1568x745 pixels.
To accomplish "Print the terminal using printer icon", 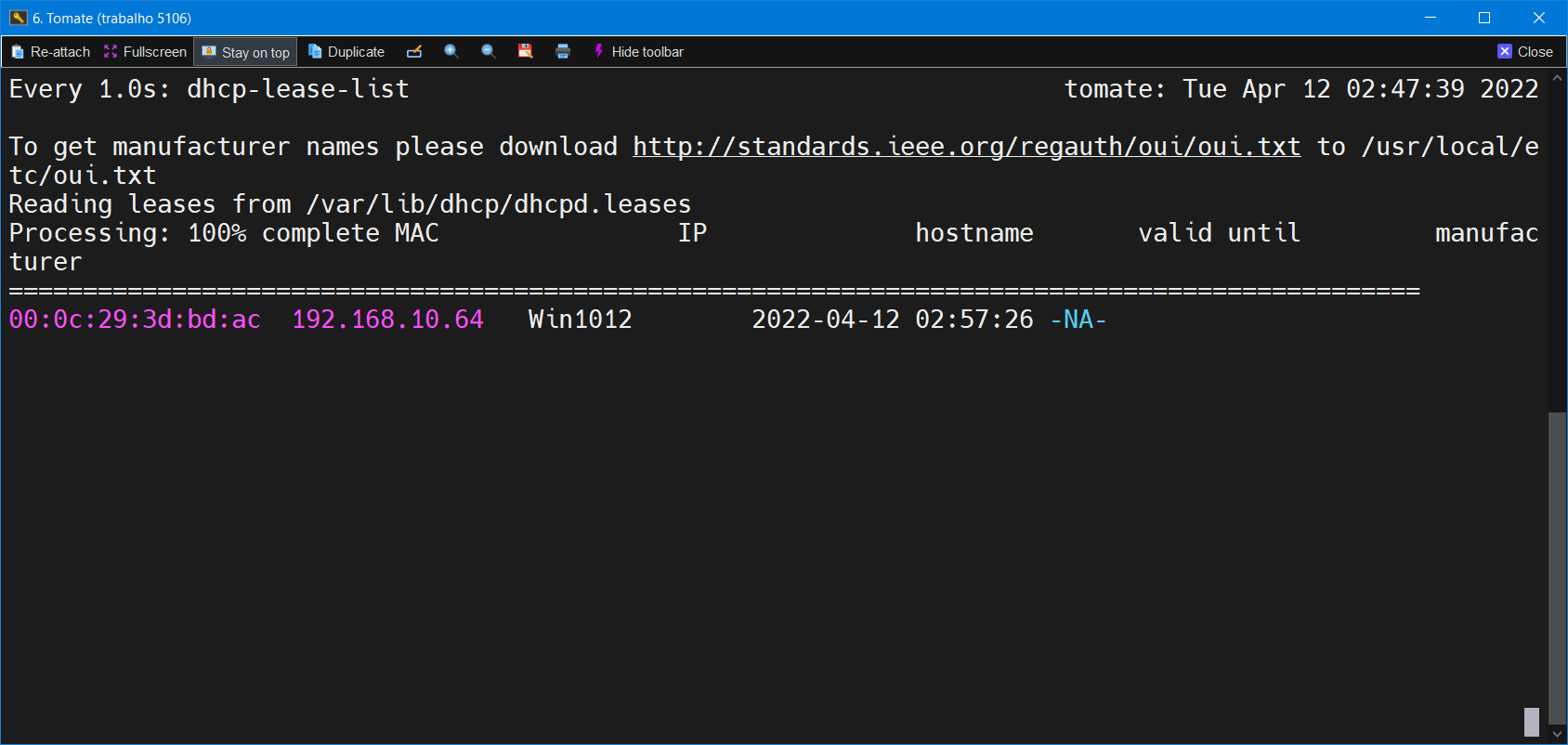I will point(563,52).
